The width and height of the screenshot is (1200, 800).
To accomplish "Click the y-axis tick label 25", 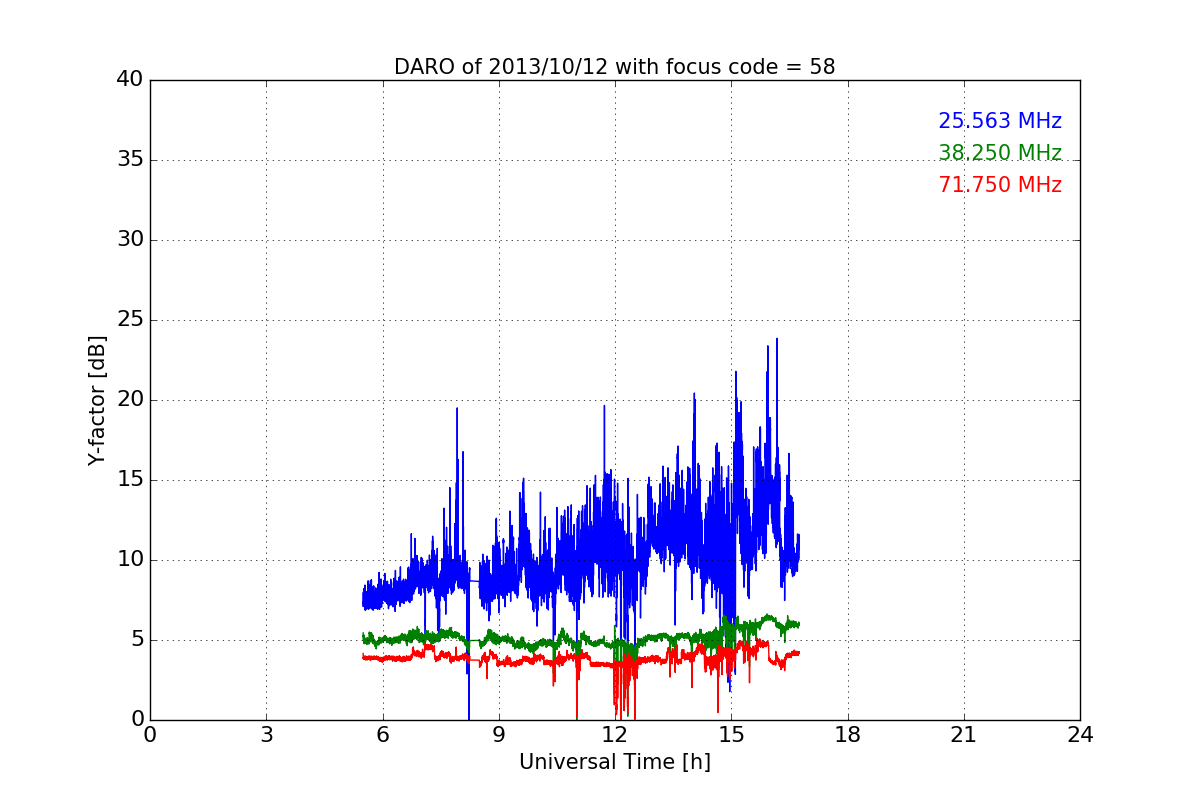I will [130, 320].
